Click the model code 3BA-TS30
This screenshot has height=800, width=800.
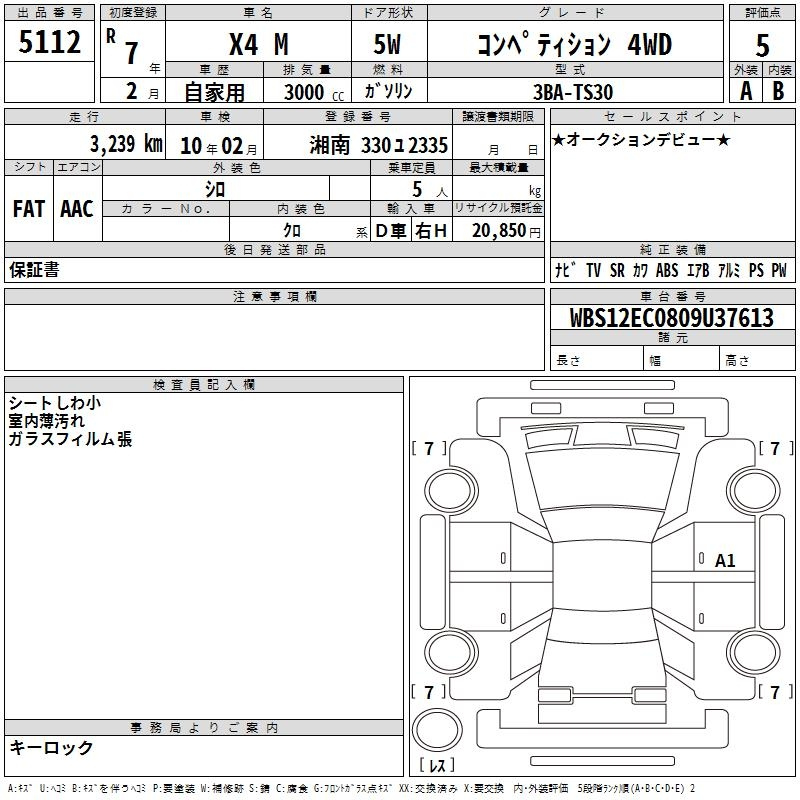[x=573, y=92]
